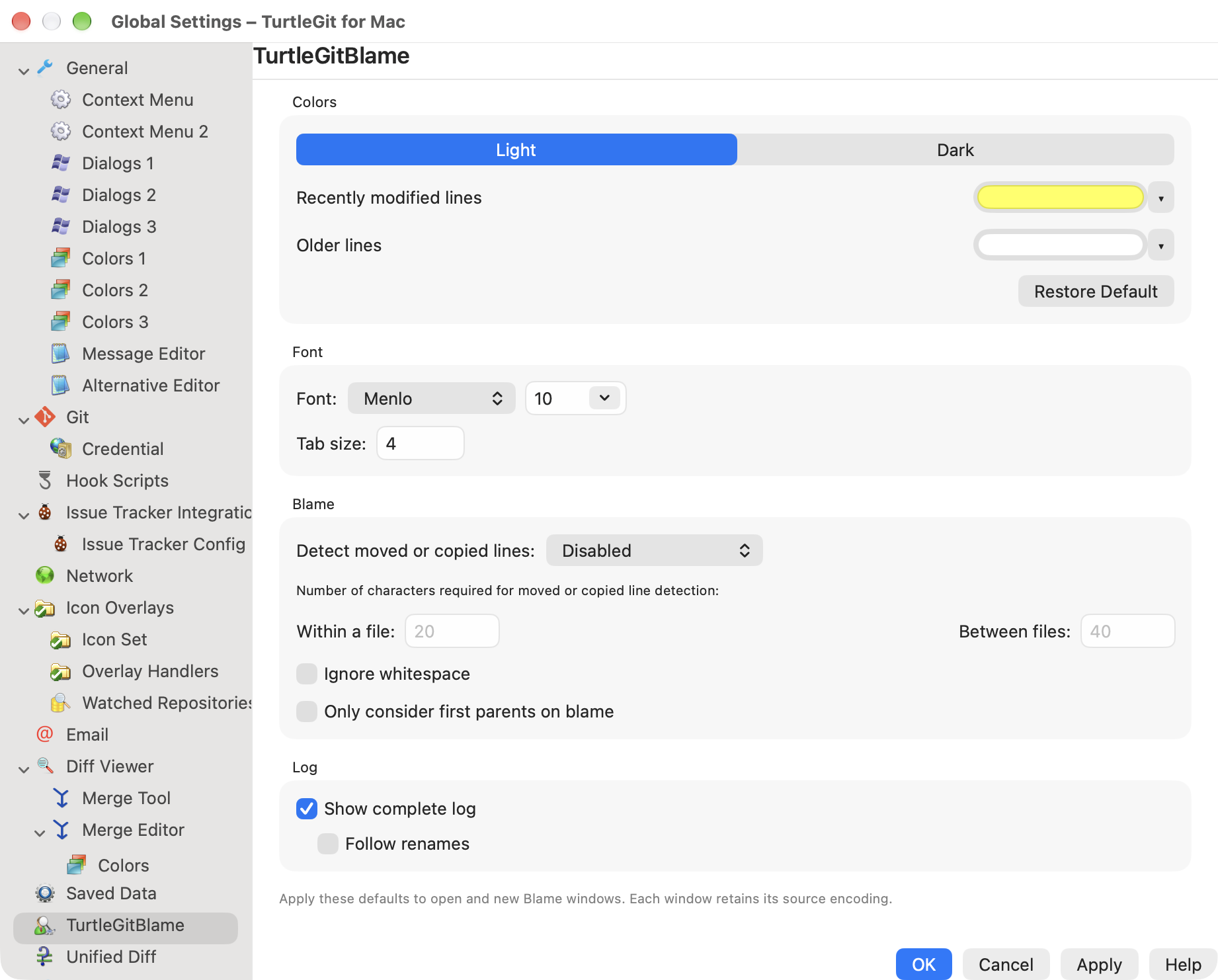Click the Git diamond logo icon

point(45,417)
